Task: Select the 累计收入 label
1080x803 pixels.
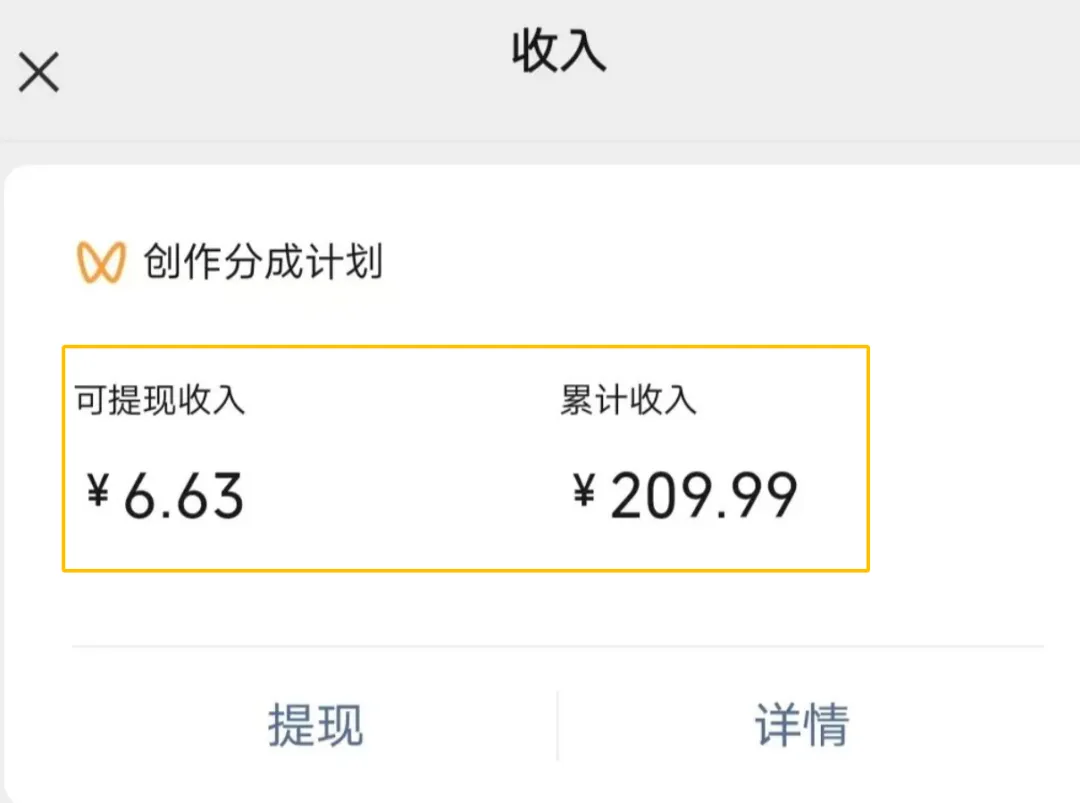Action: coord(628,398)
